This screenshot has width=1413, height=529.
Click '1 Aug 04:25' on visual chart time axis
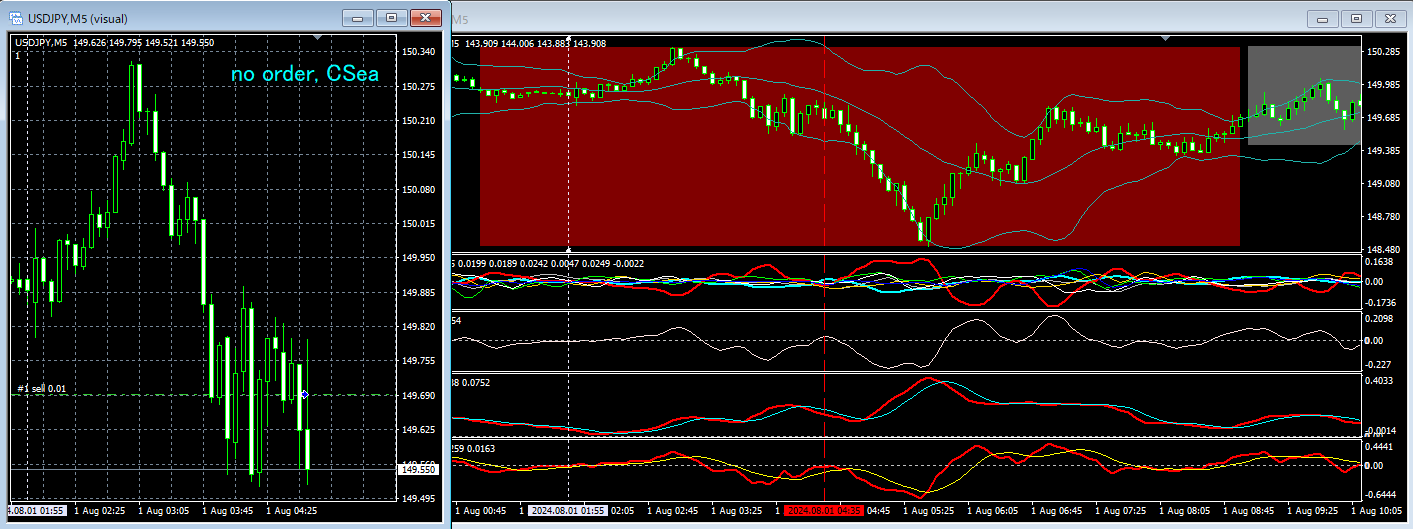click(x=294, y=510)
